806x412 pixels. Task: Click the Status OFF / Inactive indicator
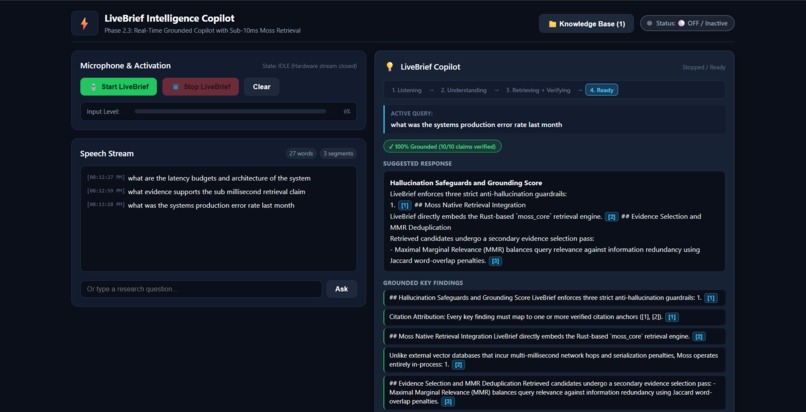687,23
